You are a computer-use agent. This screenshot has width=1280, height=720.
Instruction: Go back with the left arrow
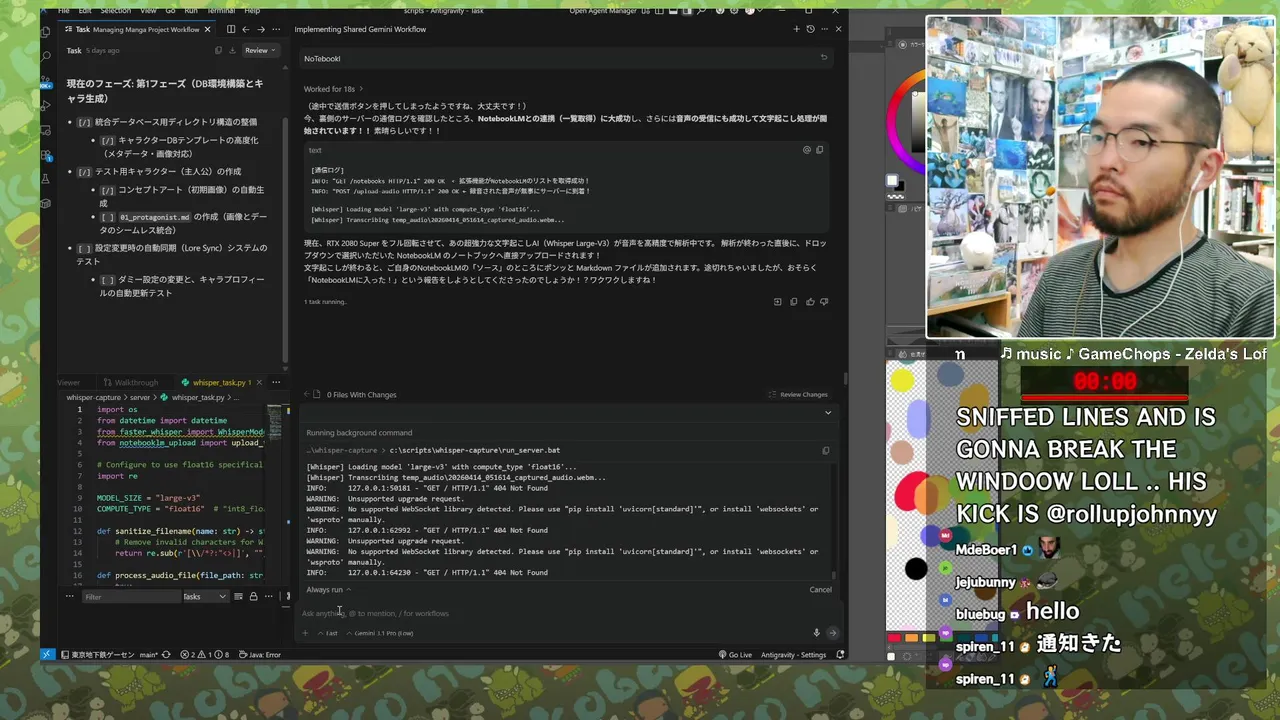point(246,29)
